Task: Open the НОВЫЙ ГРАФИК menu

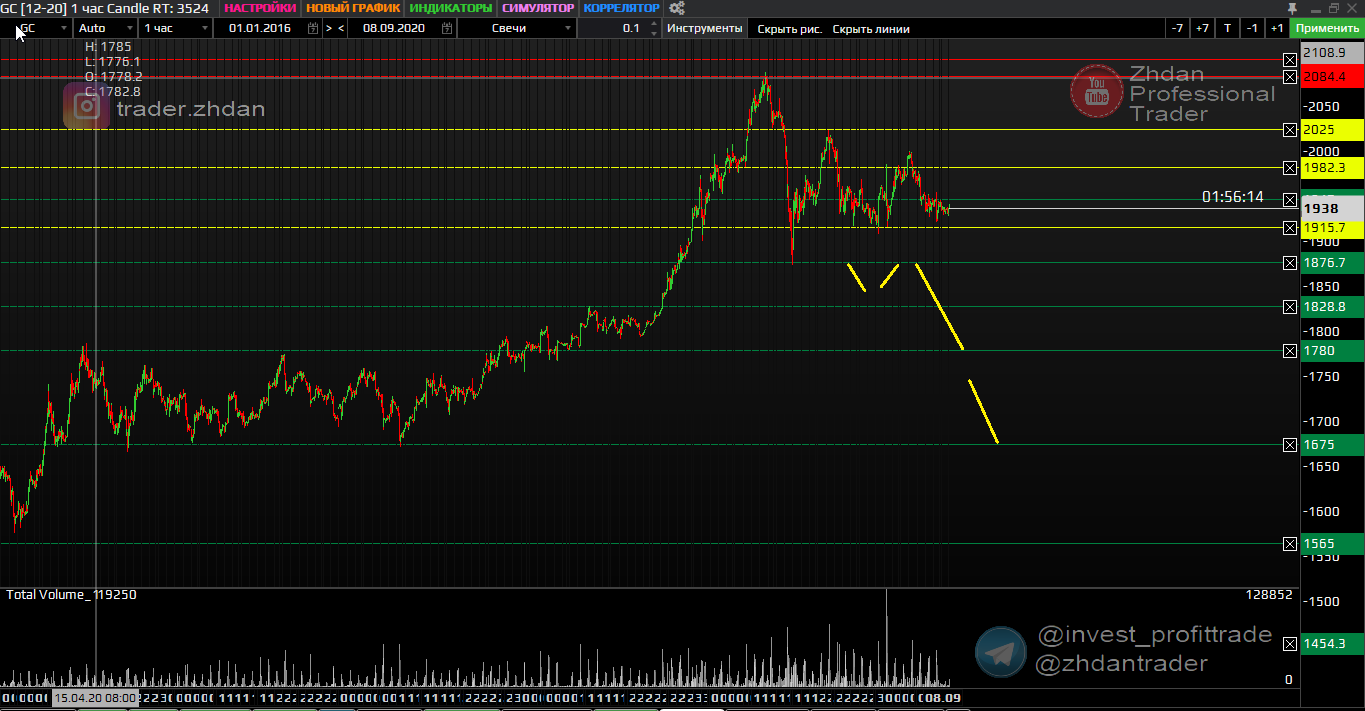Action: tap(353, 8)
